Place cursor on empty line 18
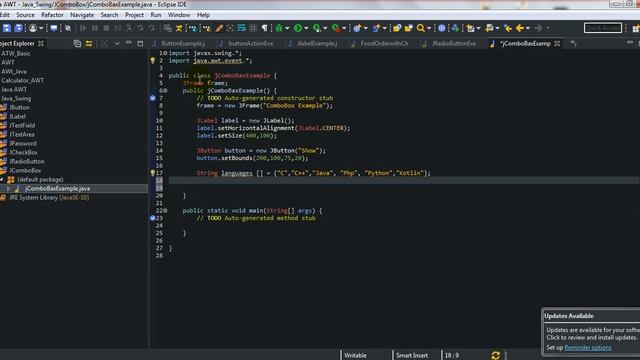Image resolution: width=640 pixels, height=360 pixels. 403,180
